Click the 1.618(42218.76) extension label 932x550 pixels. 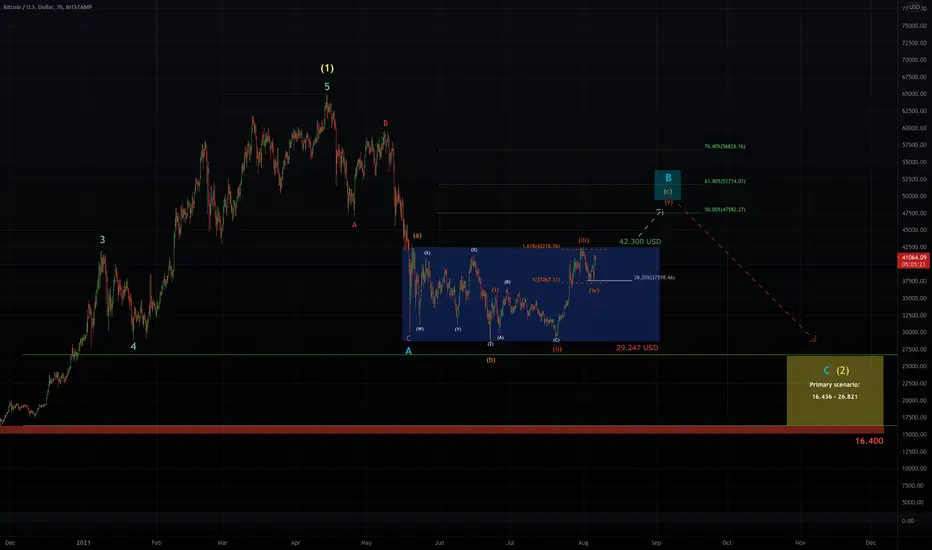point(541,246)
